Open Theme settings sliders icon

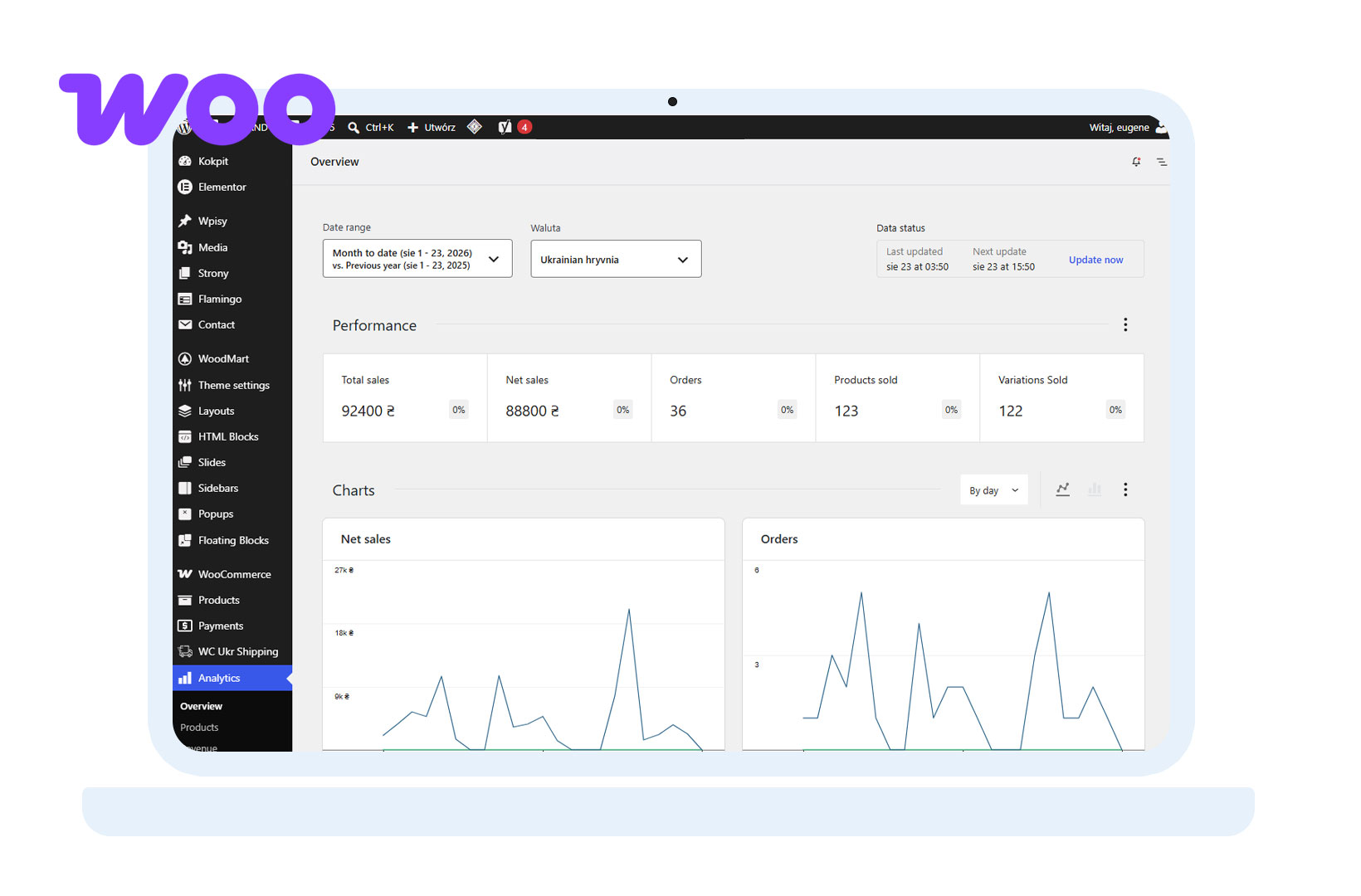185,385
